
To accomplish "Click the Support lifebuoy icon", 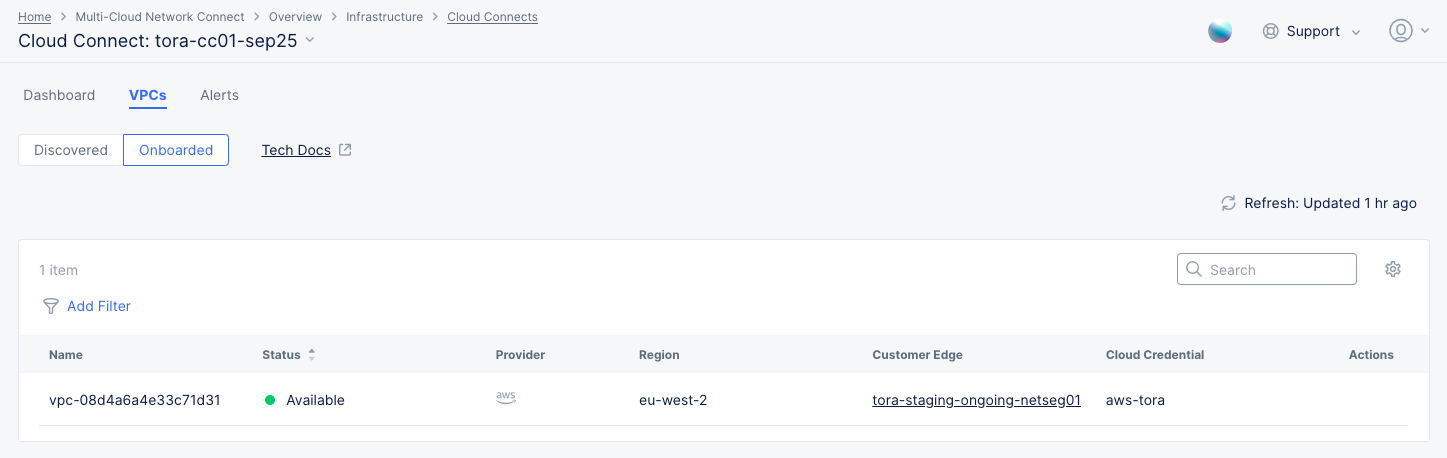I will tap(1271, 31).
